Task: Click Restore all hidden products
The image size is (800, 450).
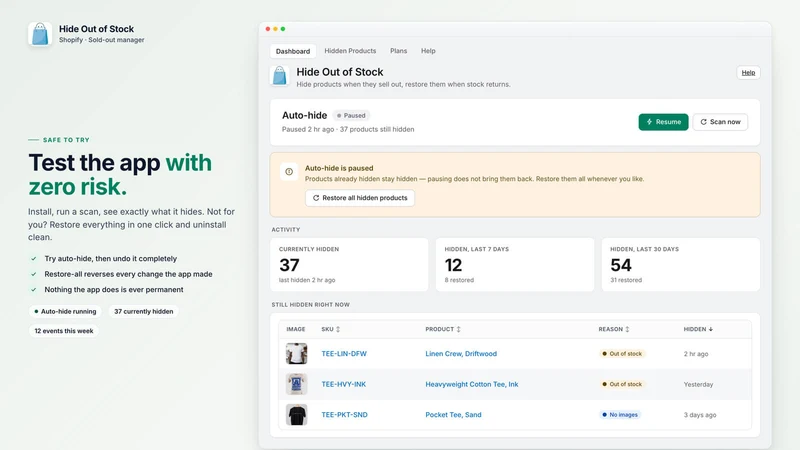Action: tap(360, 198)
